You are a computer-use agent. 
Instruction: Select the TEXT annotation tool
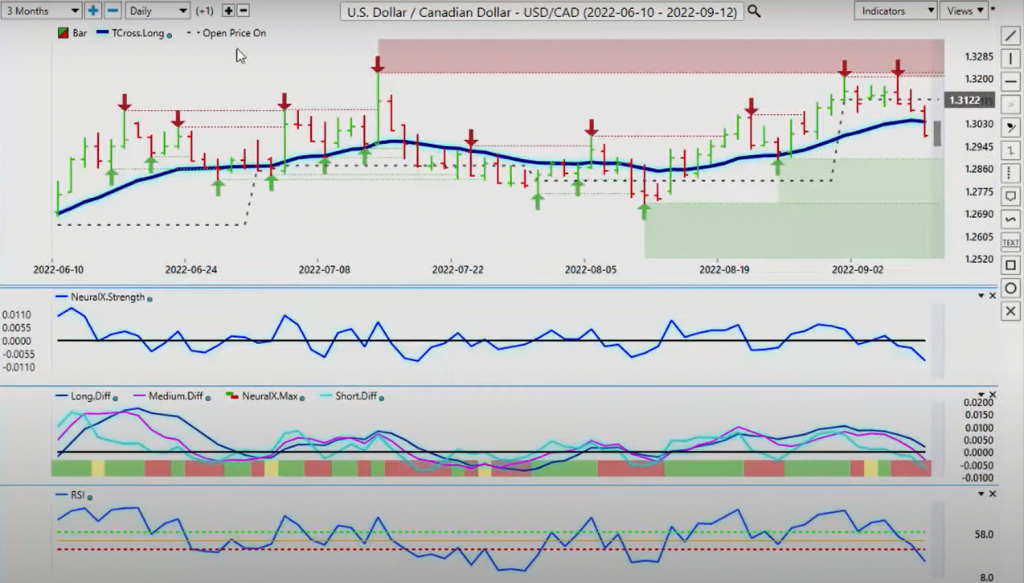(1010, 242)
